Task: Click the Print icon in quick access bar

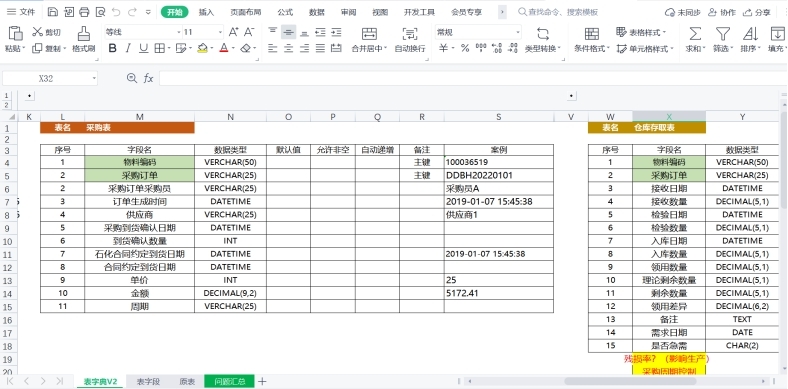Action: click(x=84, y=12)
